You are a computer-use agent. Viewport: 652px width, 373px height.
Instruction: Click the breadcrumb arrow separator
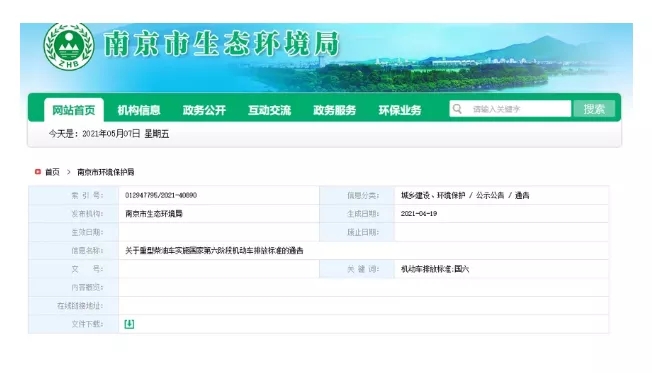pyautogui.click(x=69, y=172)
